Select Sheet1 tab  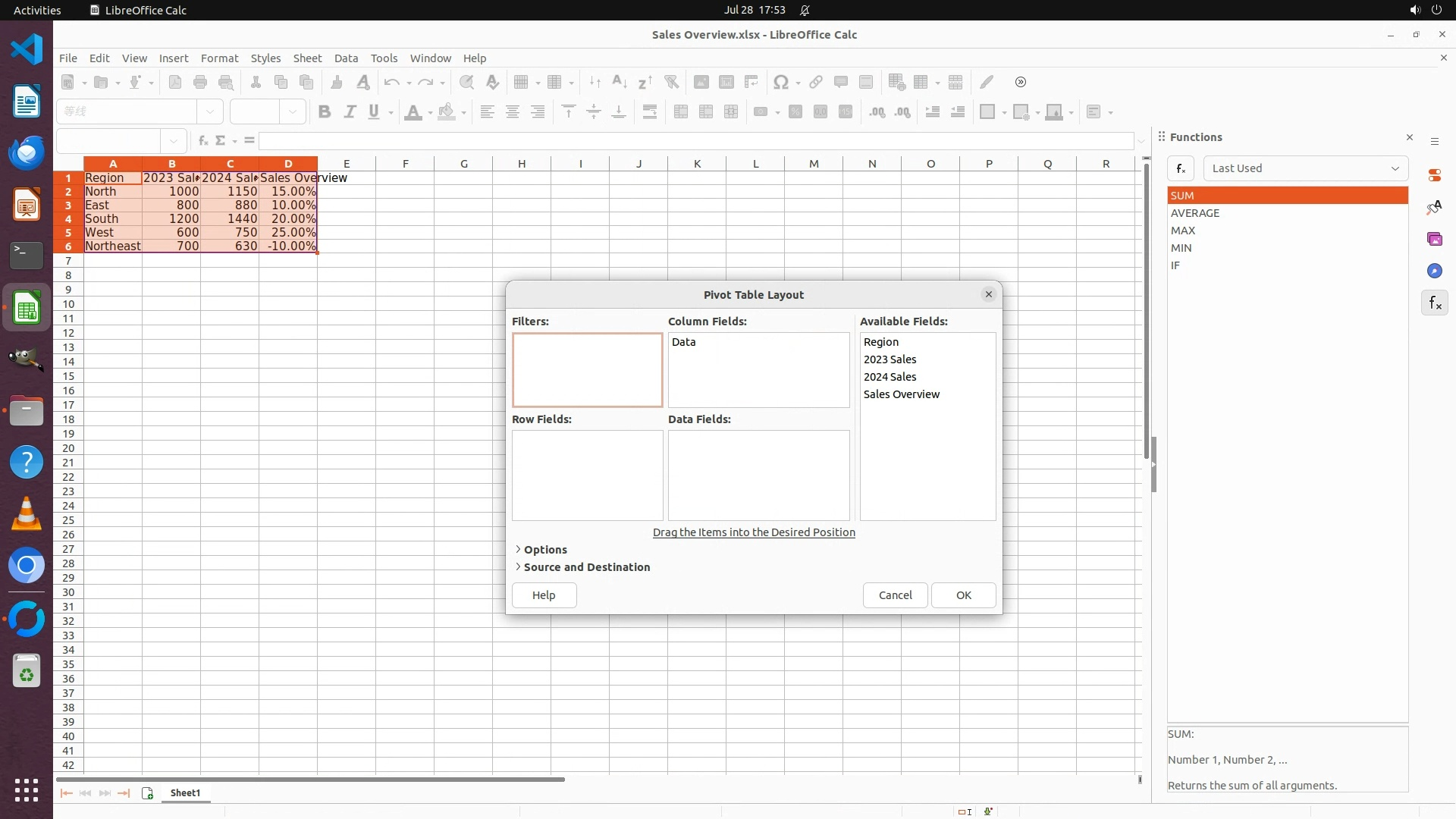(185, 793)
